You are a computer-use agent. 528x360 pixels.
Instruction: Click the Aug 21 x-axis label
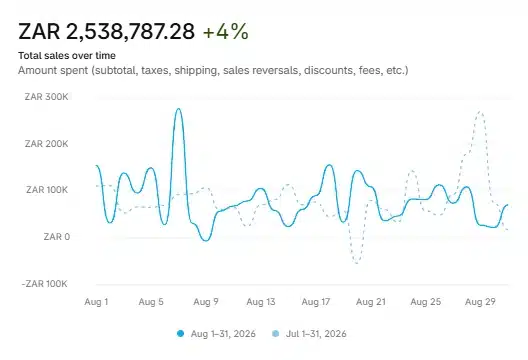[371, 302]
